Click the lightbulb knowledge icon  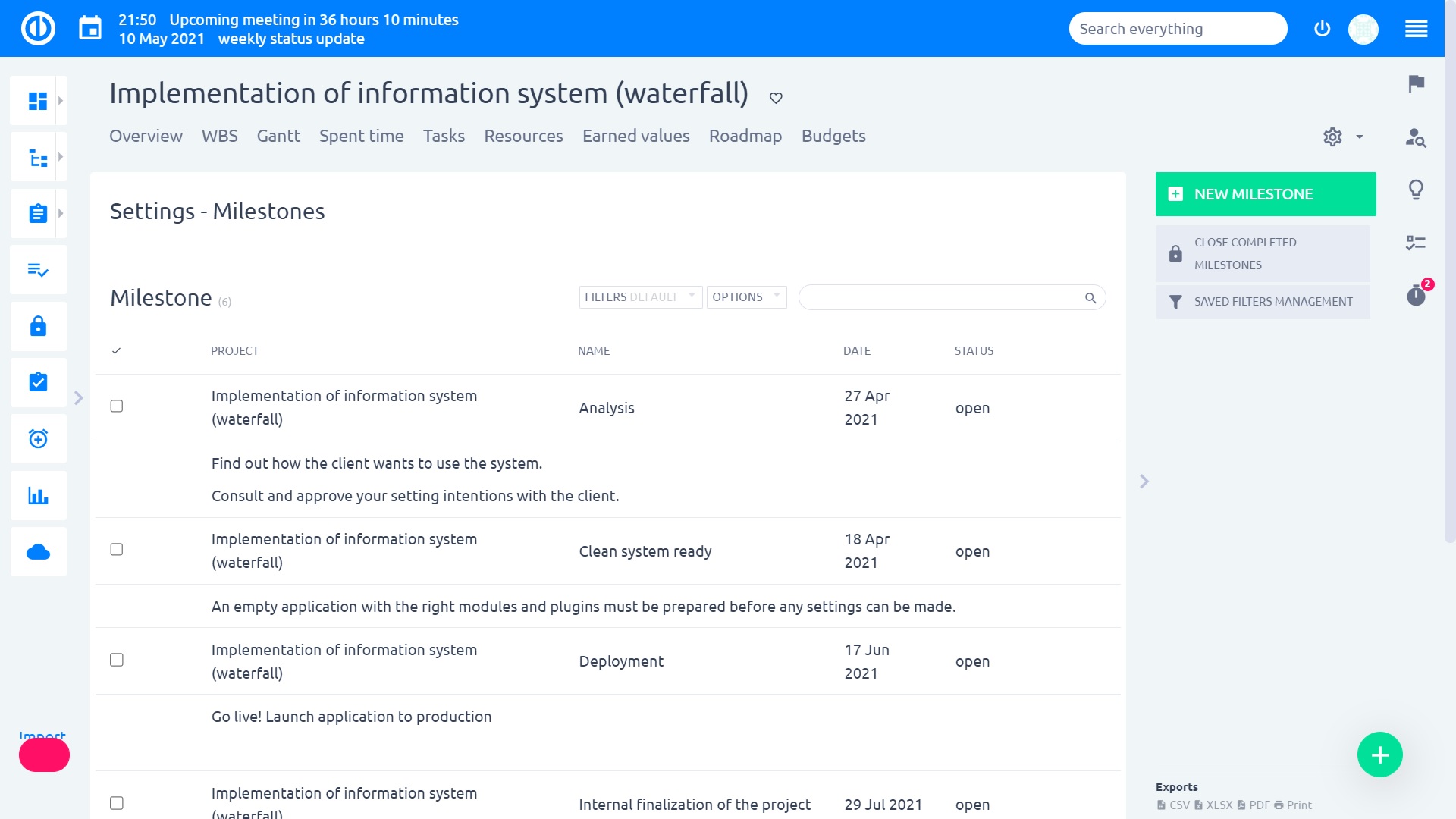(x=1415, y=189)
